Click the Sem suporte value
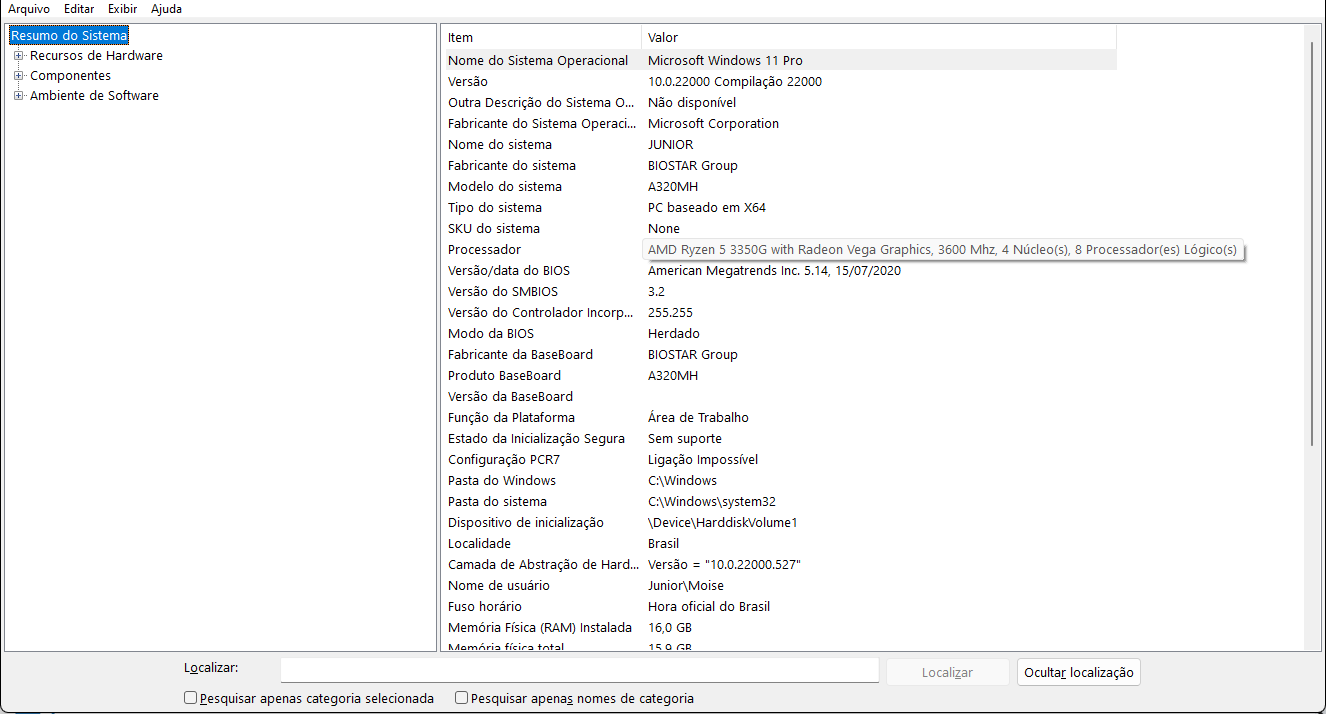Viewport: 1326px width, 714px height. pyautogui.click(x=685, y=438)
